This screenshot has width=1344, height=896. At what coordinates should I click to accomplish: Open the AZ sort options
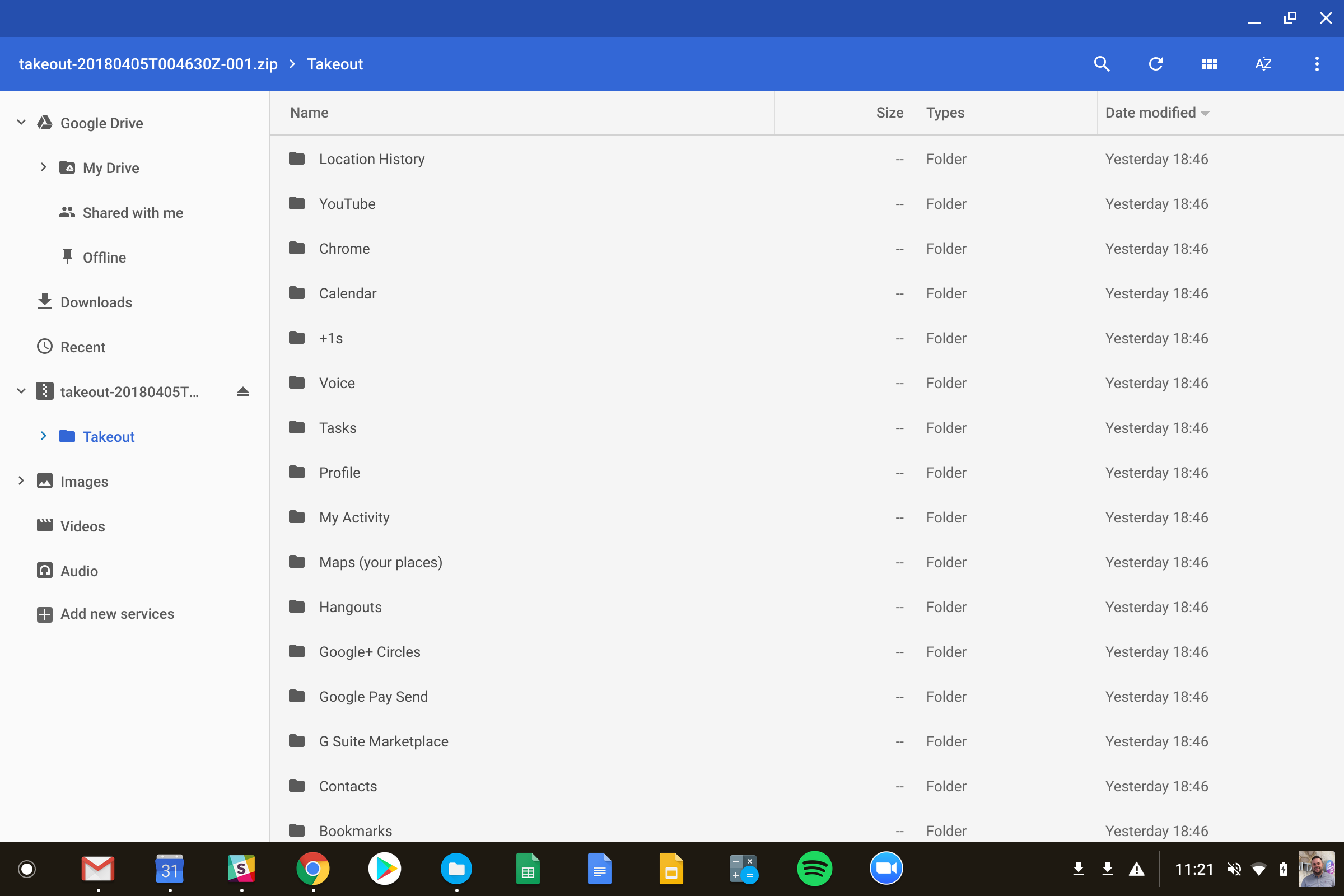[x=1263, y=64]
